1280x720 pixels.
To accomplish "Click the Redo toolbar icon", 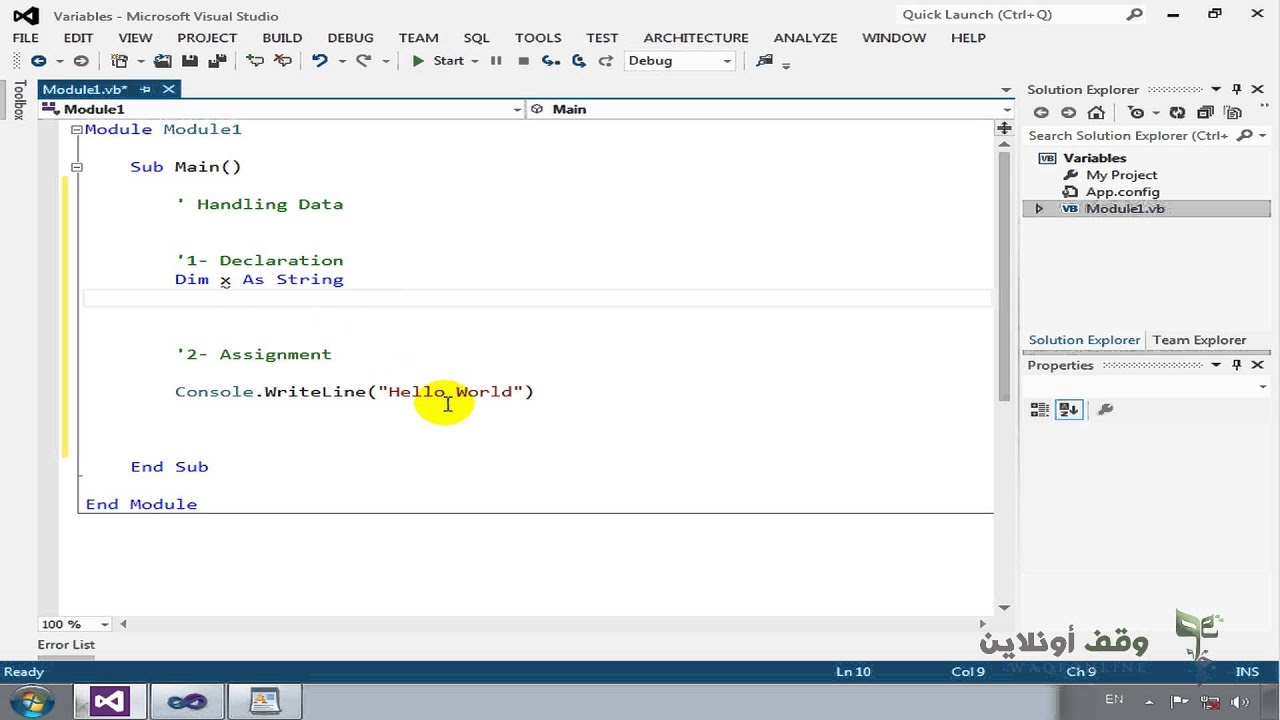I will 364,61.
